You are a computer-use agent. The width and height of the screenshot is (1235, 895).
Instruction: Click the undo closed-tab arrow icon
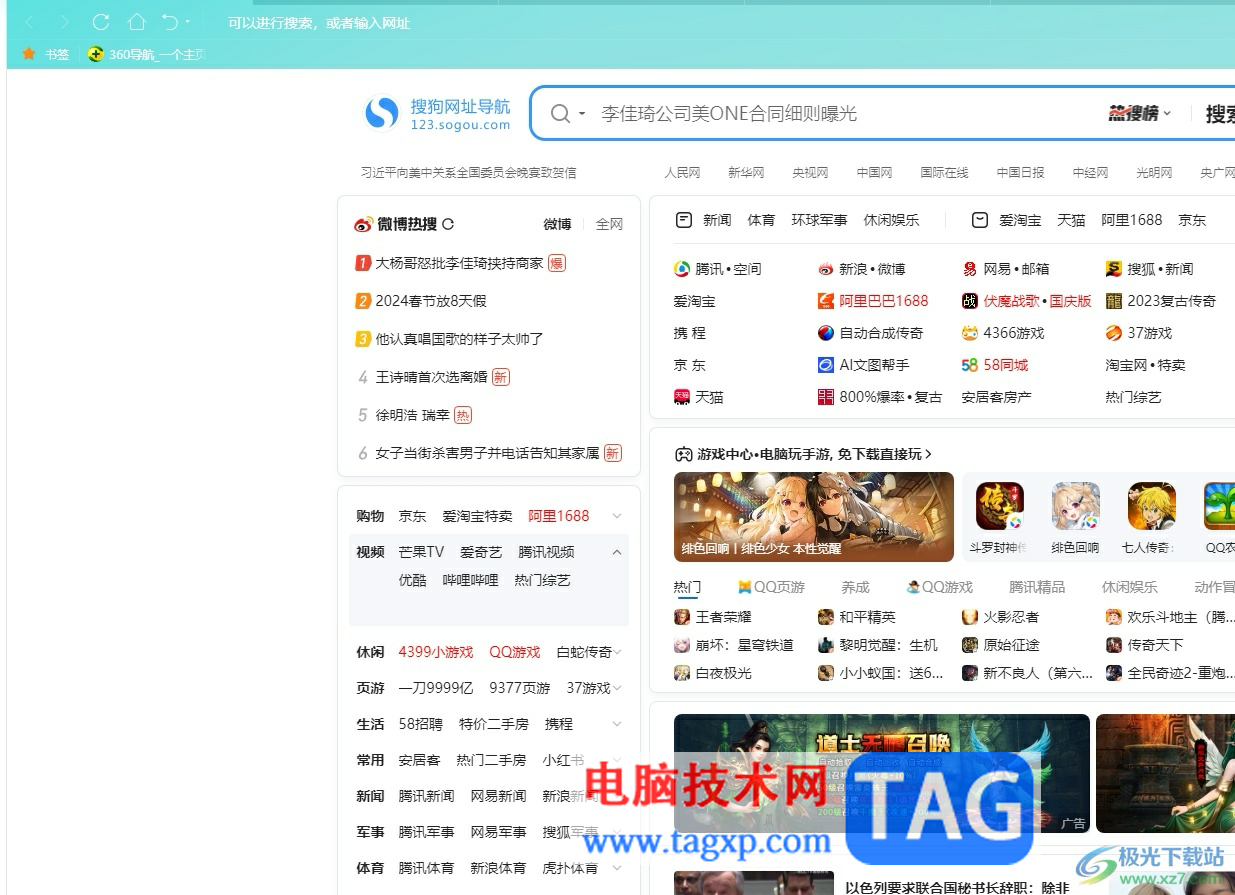coord(170,22)
